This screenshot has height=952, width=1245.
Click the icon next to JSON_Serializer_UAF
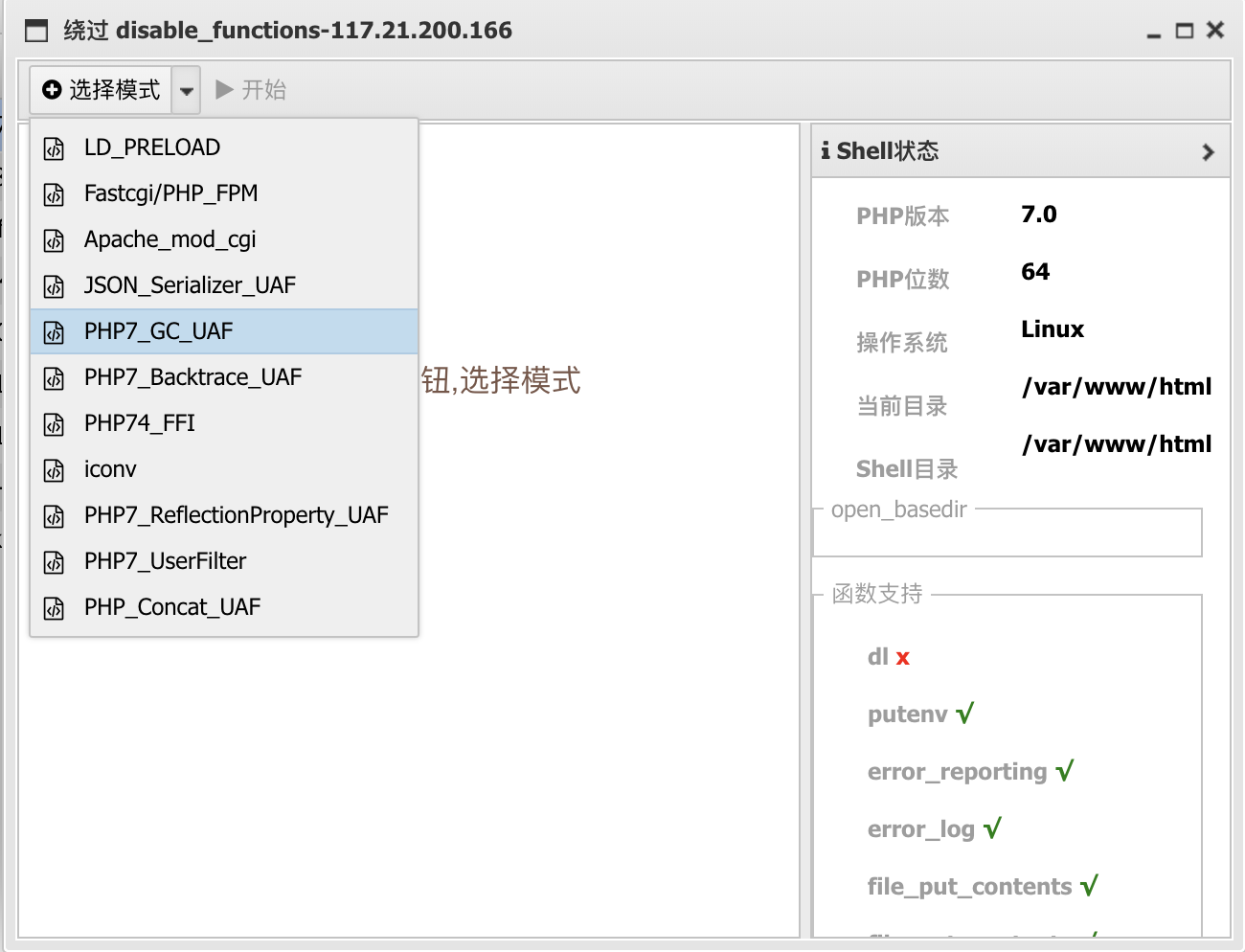click(55, 286)
